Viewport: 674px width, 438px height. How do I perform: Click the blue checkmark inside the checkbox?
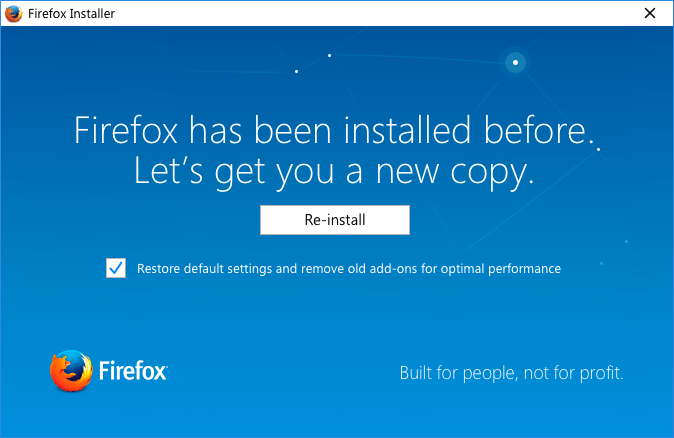pos(116,268)
